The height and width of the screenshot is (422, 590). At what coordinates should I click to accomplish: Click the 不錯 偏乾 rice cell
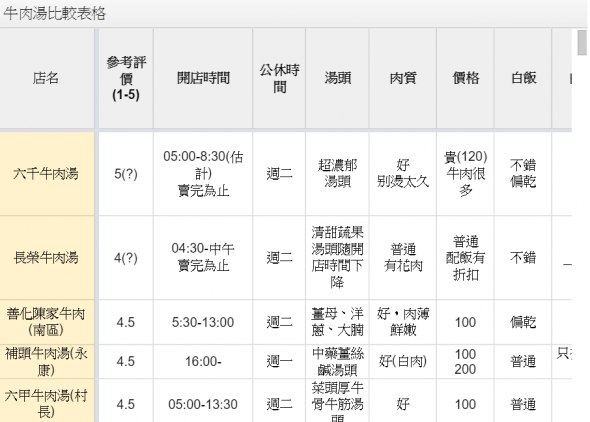tap(523, 173)
